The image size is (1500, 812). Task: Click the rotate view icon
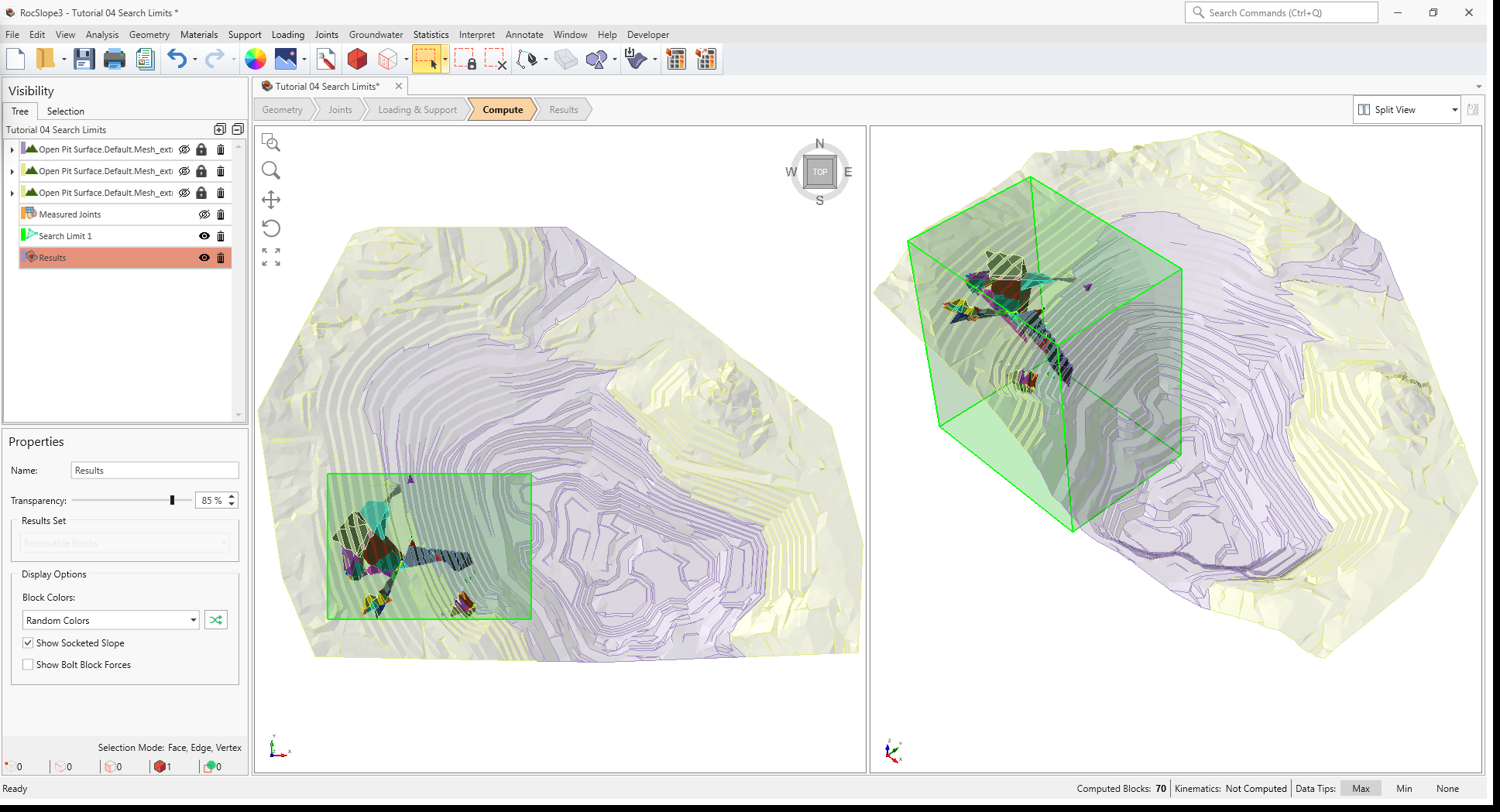(271, 228)
